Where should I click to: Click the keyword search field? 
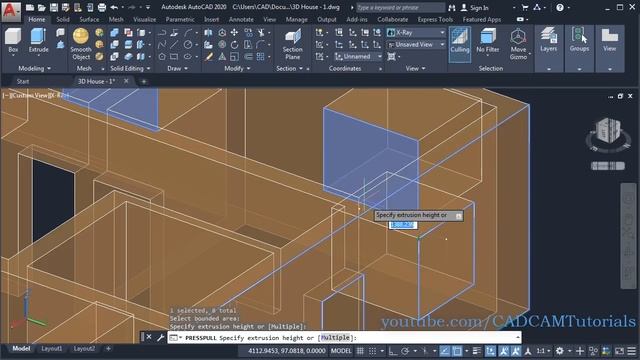click(400, 7)
